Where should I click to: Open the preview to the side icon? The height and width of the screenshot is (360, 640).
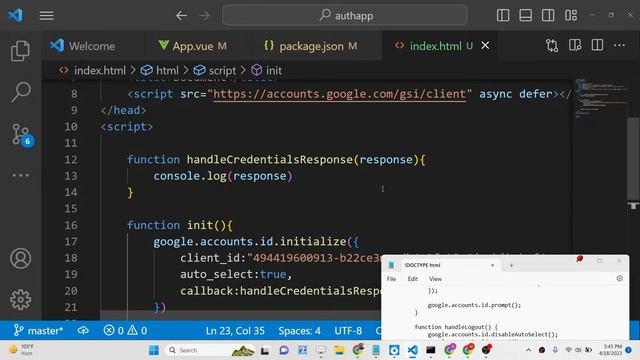(575, 45)
